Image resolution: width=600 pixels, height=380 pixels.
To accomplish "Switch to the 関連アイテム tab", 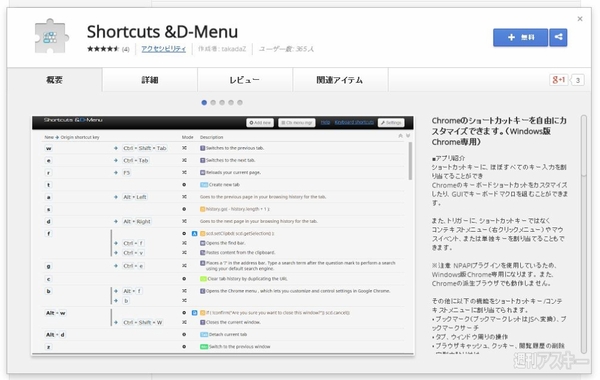I will click(340, 80).
